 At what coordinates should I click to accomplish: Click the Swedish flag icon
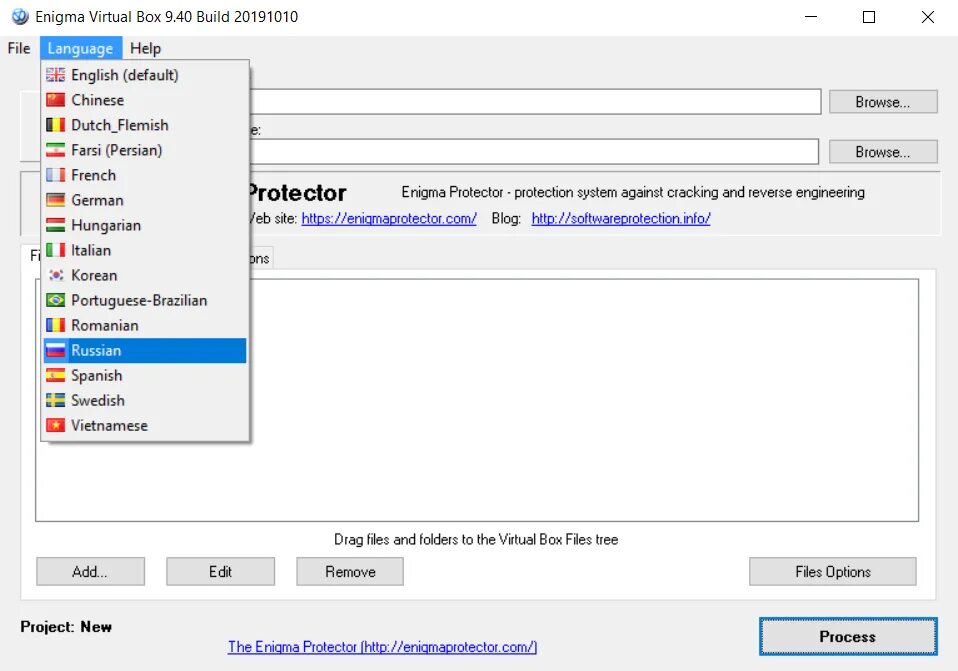tap(55, 400)
